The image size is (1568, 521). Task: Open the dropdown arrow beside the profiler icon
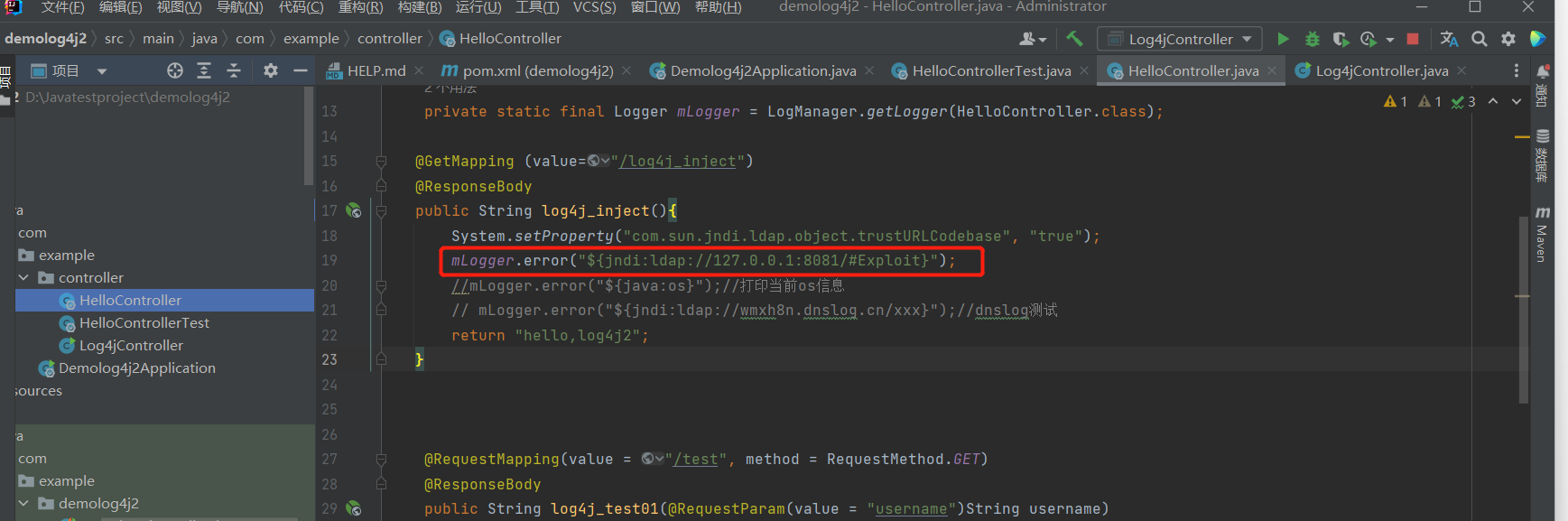point(1390,40)
